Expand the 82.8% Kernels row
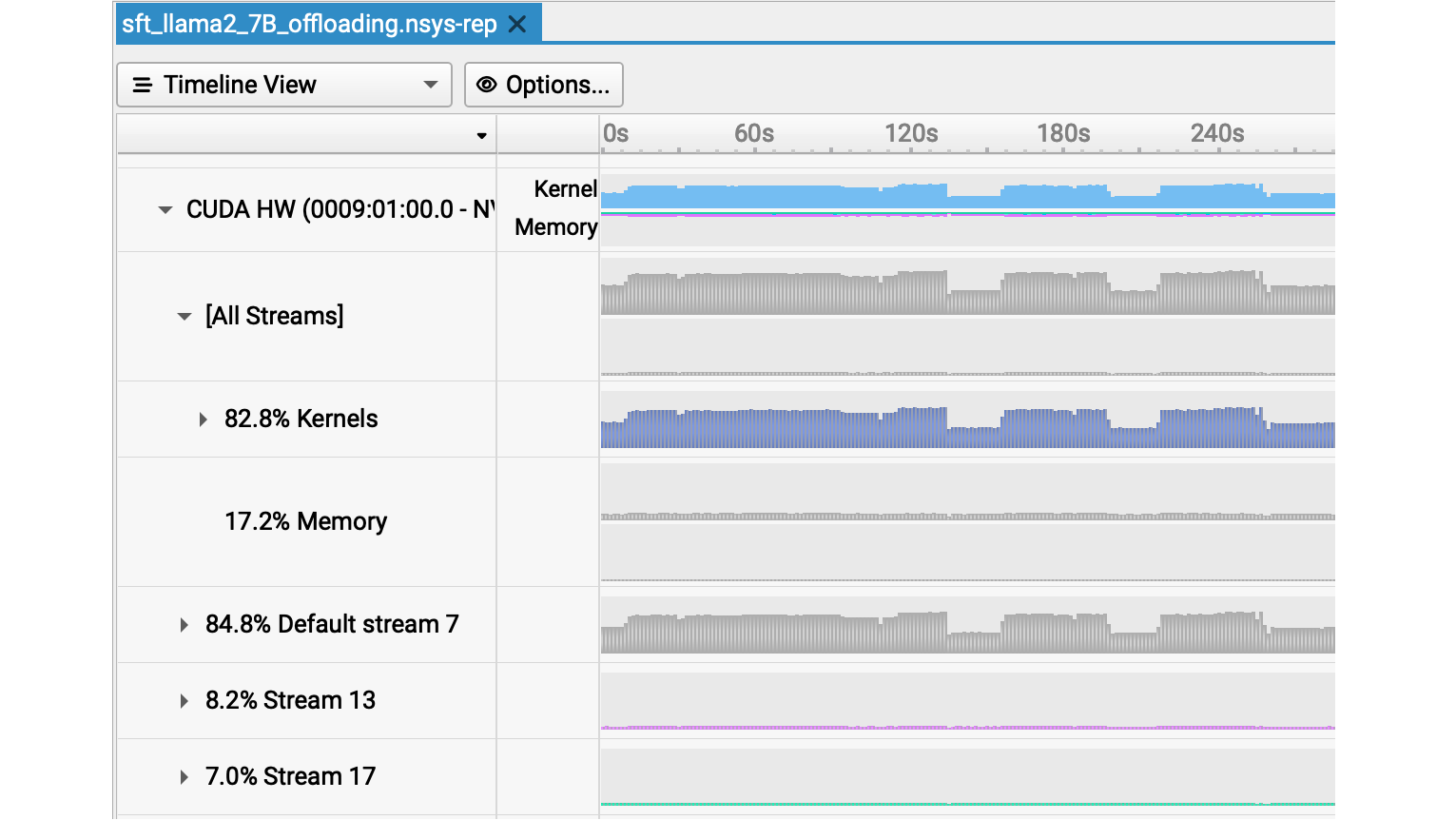 coord(203,419)
